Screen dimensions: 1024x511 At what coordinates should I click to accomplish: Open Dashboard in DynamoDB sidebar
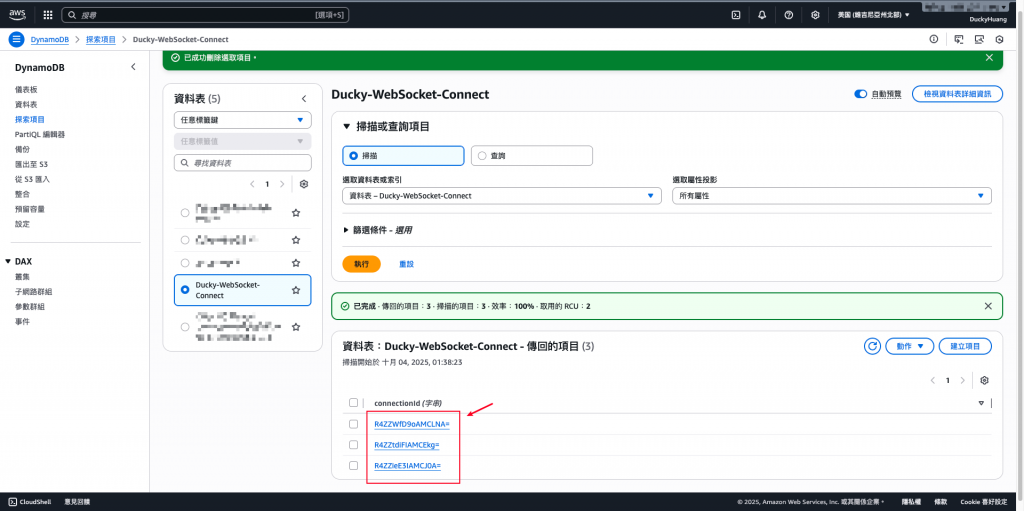point(26,90)
